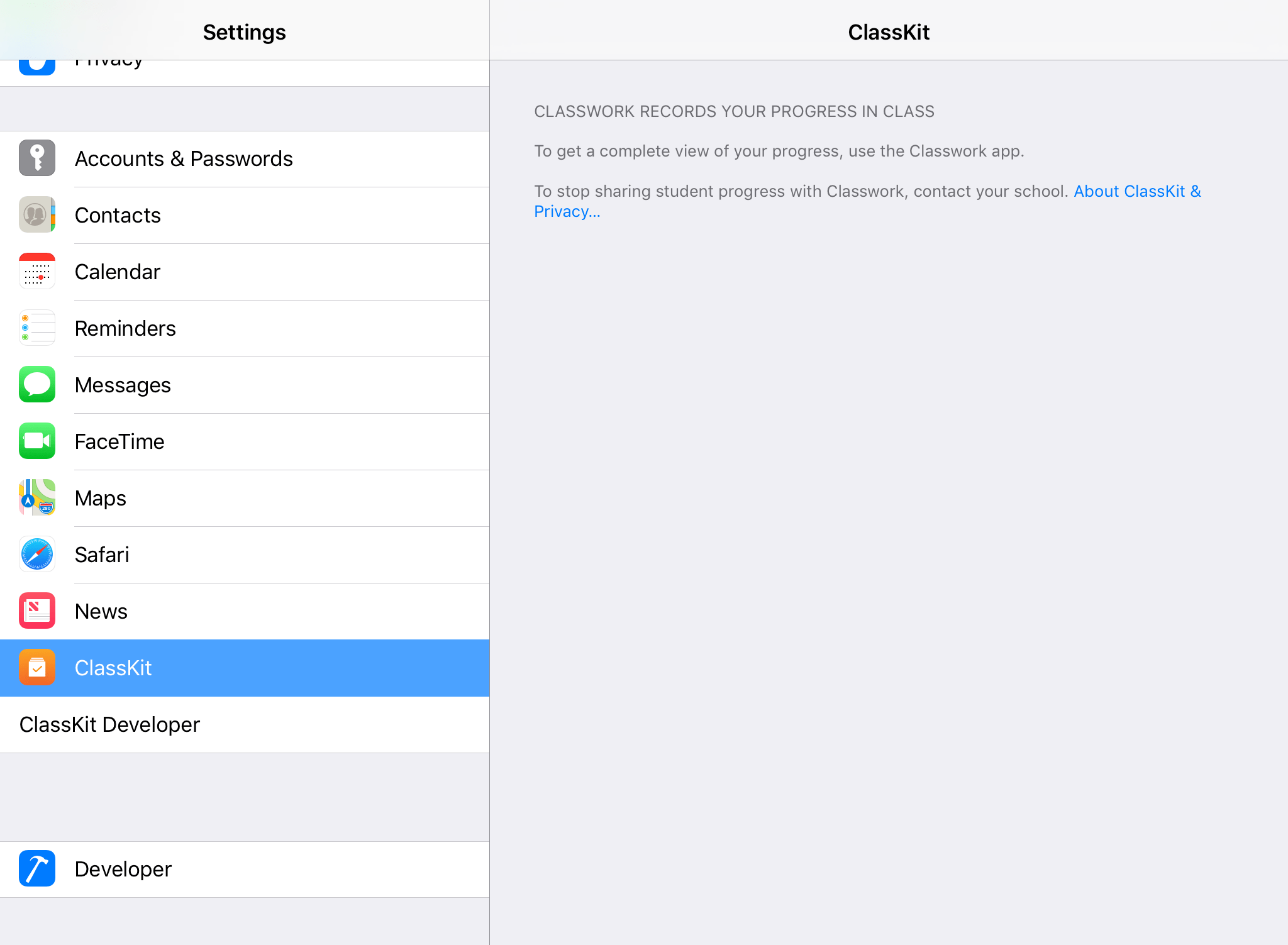The width and height of the screenshot is (1288, 945).
Task: Click the Contacts app icon
Action: click(36, 215)
